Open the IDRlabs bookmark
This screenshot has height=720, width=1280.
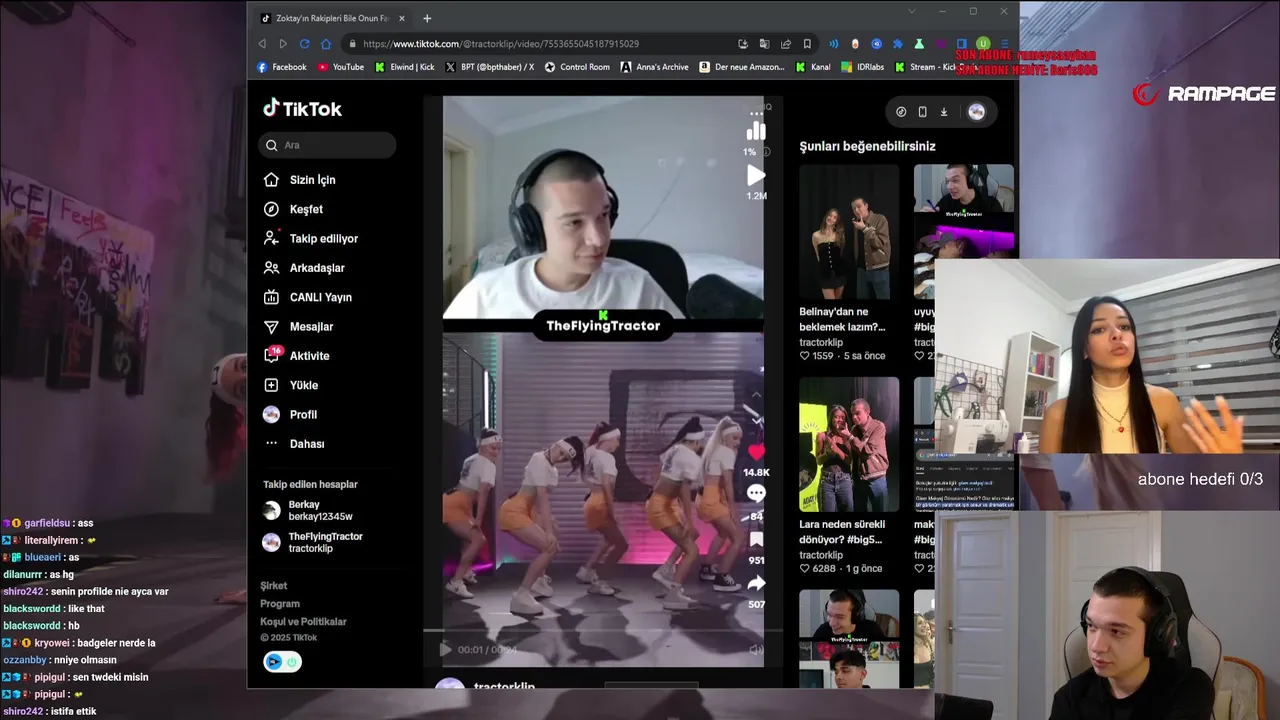[863, 67]
